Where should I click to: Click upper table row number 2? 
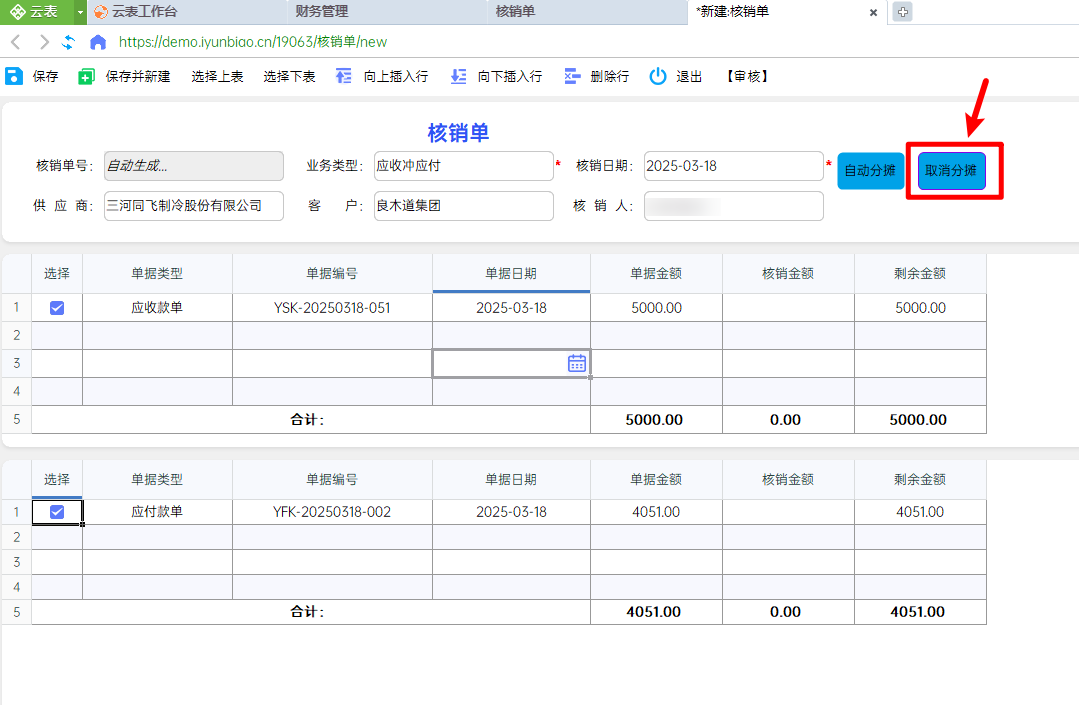[17, 336]
